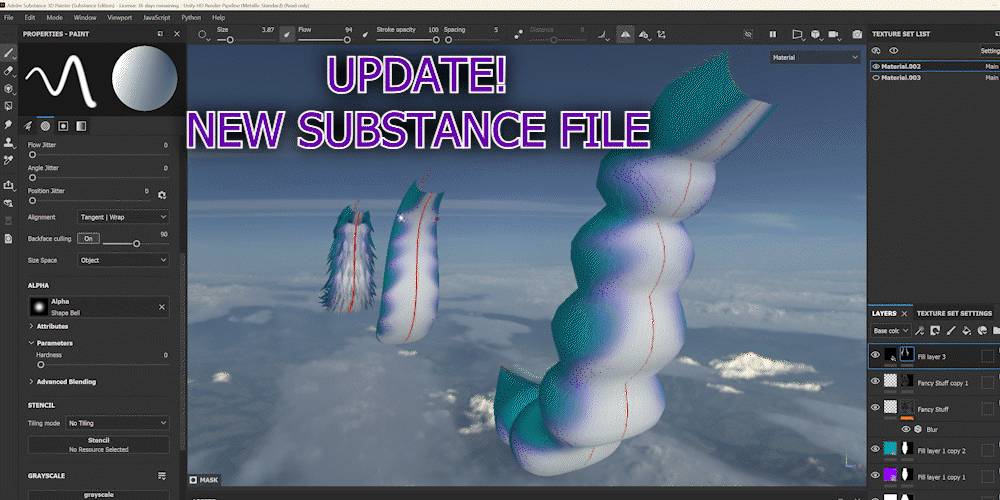
Task: Click the grayscale resource button
Action: [x=98, y=494]
